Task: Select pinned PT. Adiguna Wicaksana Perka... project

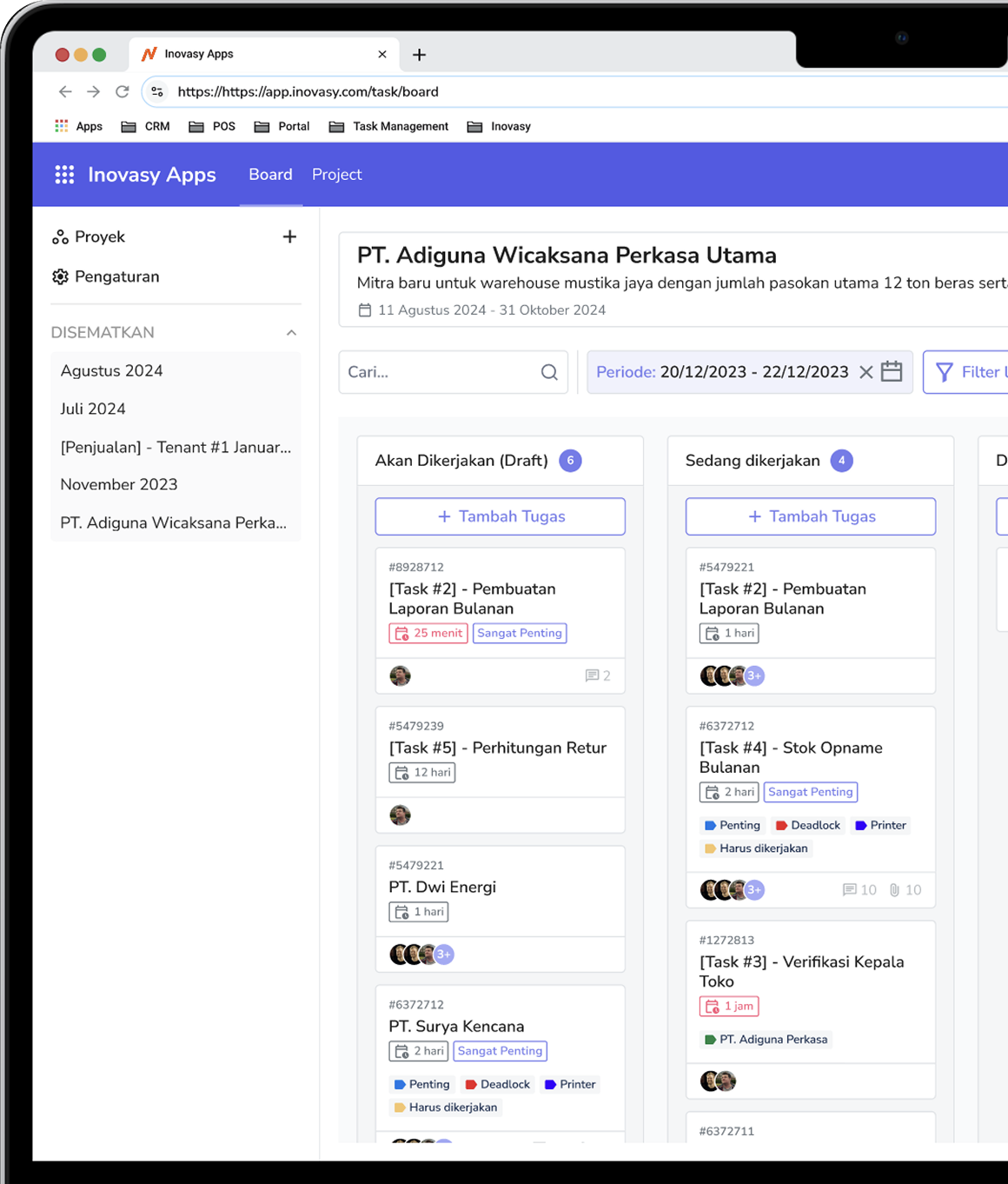Action: (x=176, y=522)
